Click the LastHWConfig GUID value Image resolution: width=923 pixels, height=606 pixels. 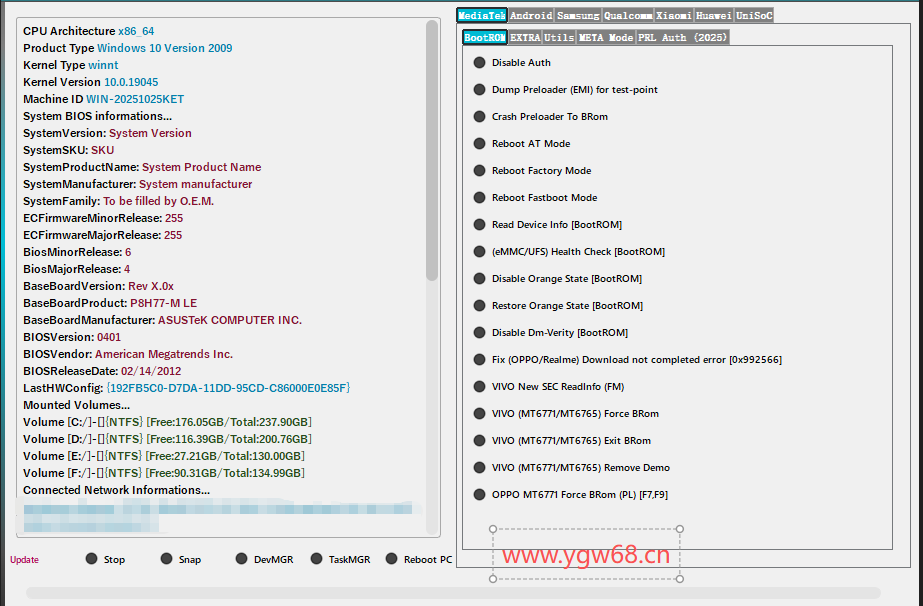pos(228,388)
